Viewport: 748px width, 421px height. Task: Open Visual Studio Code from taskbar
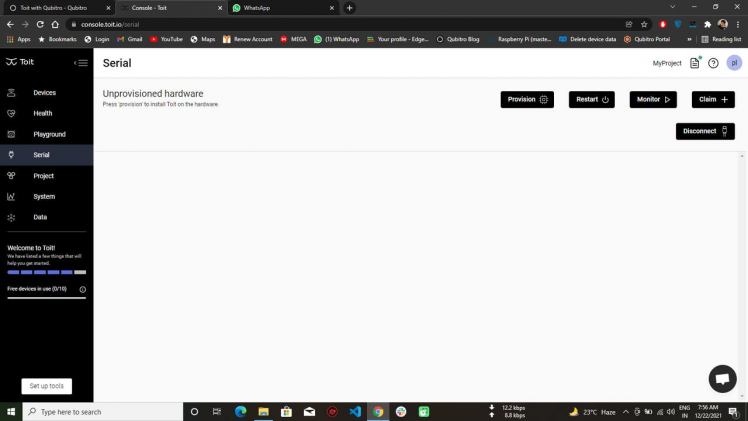click(x=355, y=411)
